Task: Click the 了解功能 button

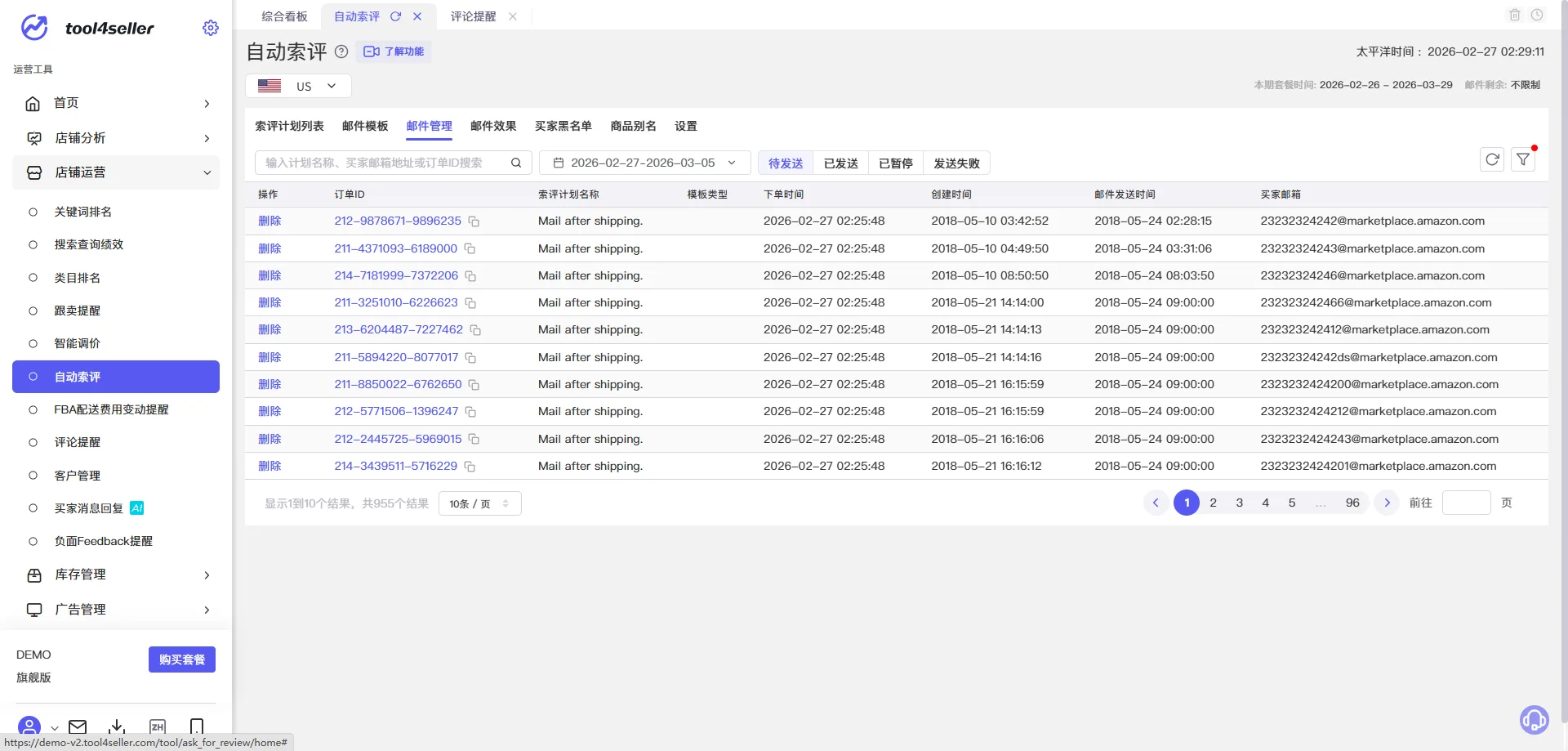Action: [x=394, y=51]
